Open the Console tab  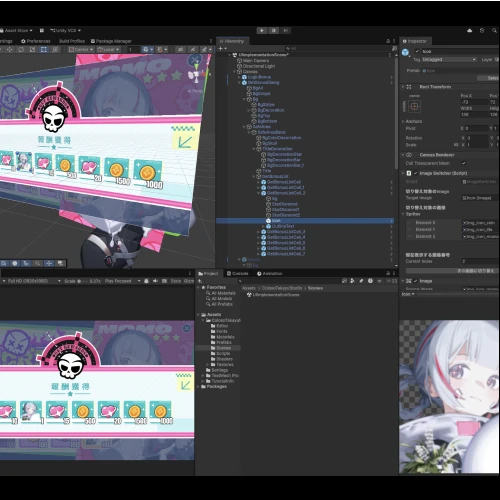[x=238, y=273]
